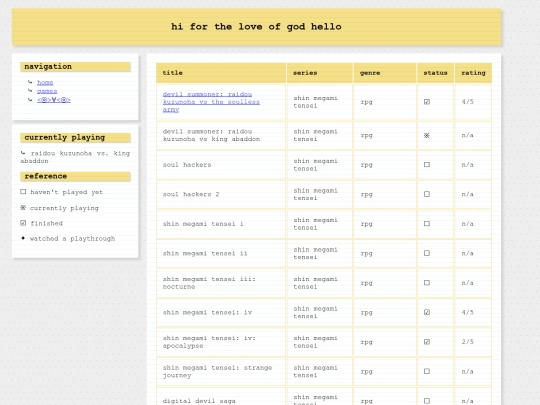Click 'devil summoner: raidou kuzunoha vs king abaddon' title

pos(211,135)
